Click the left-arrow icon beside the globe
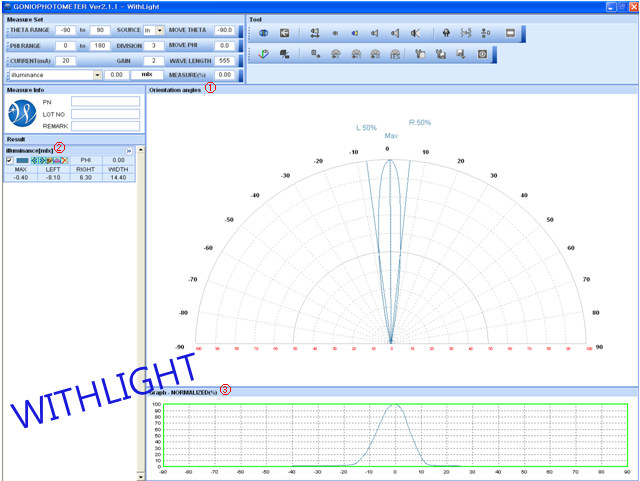Screen dimensions: 640x481 click(x=284, y=32)
